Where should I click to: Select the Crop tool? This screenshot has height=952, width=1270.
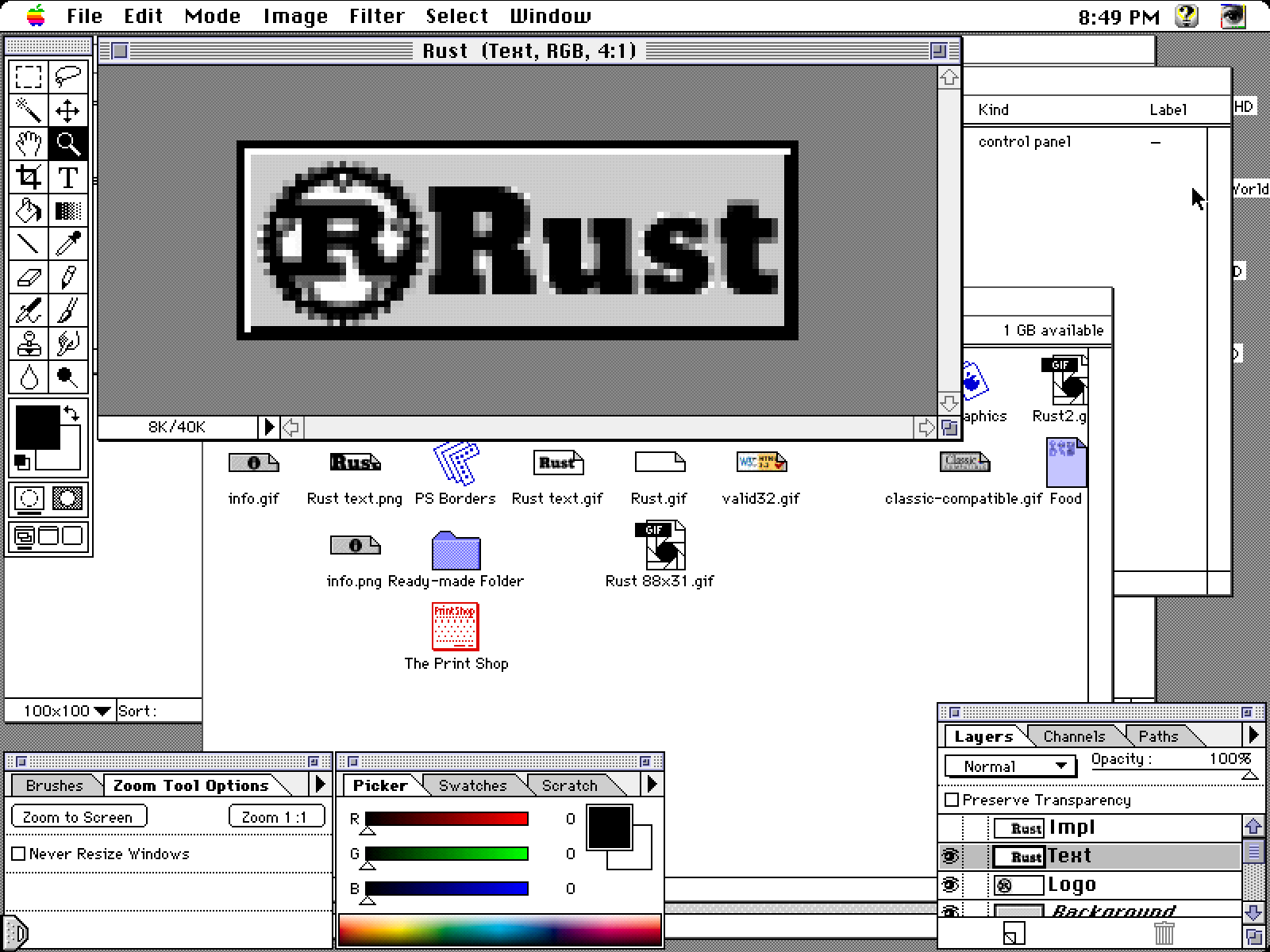point(29,177)
